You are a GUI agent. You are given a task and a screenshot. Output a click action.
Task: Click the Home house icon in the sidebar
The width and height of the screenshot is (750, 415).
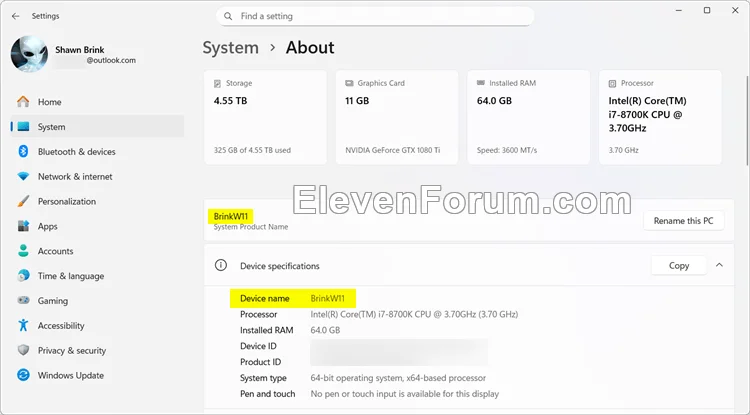click(x=23, y=101)
